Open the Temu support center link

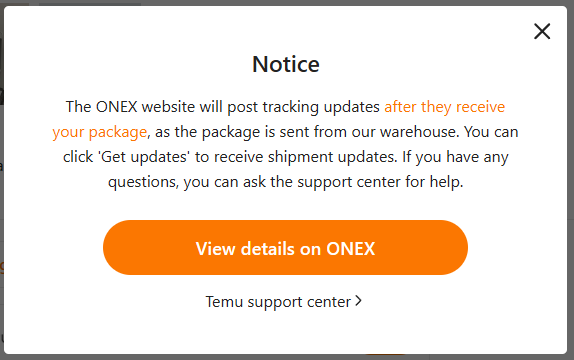coord(284,302)
